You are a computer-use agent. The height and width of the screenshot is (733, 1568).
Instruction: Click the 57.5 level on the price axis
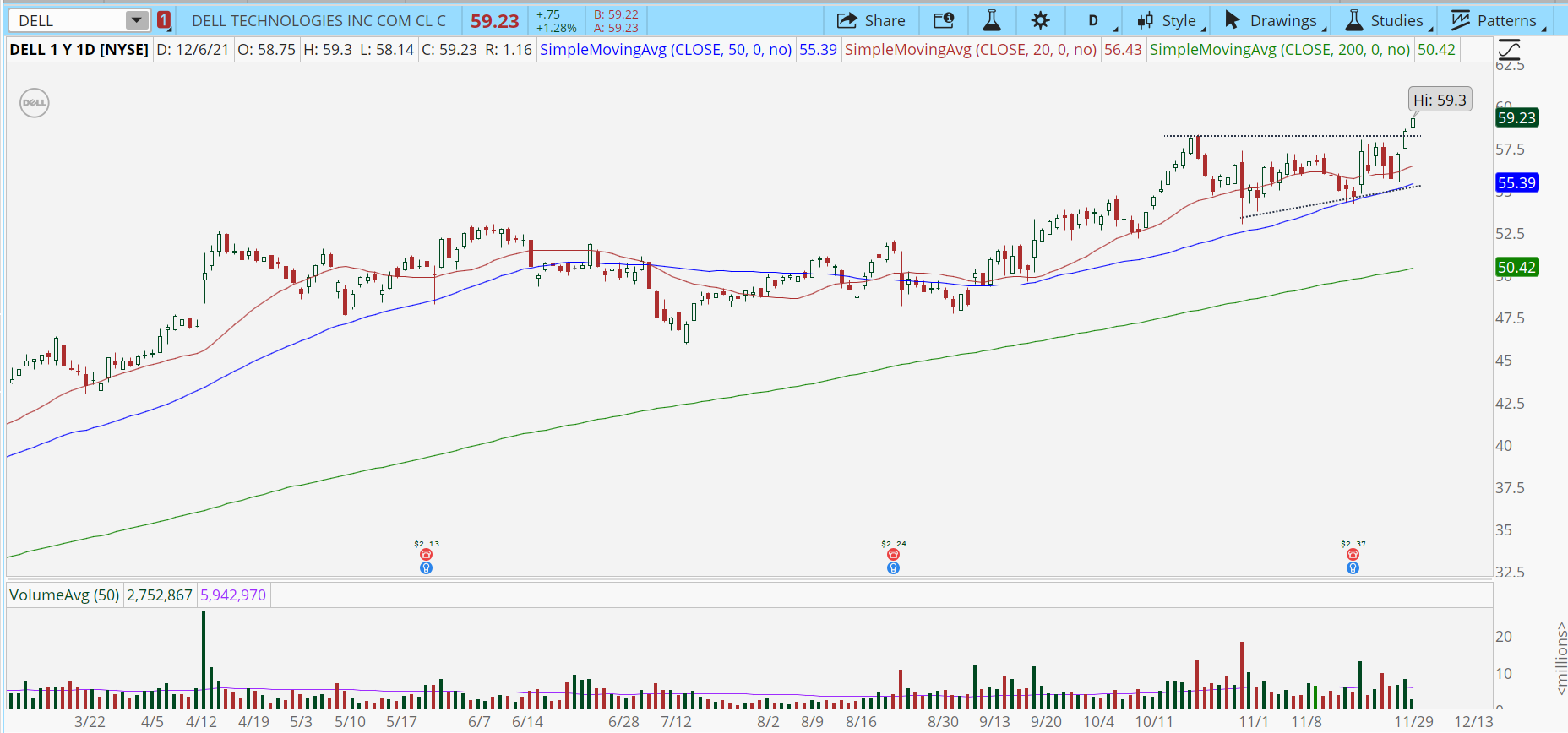pos(1510,149)
